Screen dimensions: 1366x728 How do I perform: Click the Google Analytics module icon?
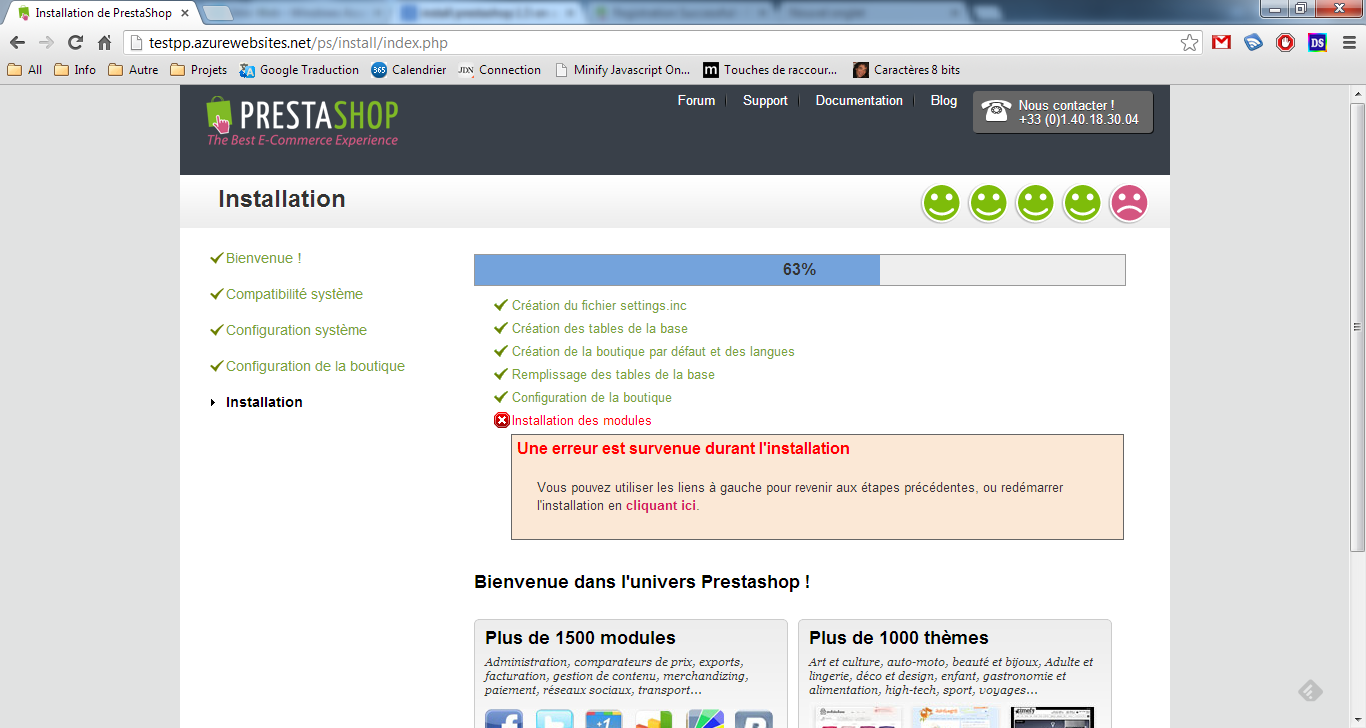(x=654, y=719)
